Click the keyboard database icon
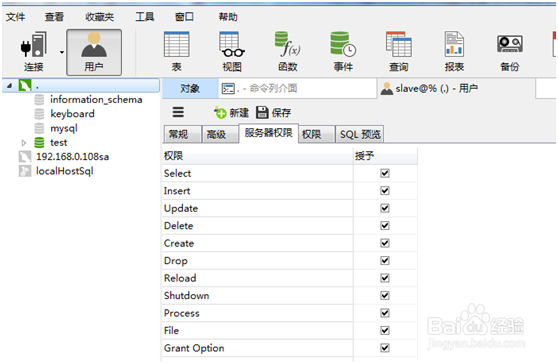 tap(40, 114)
